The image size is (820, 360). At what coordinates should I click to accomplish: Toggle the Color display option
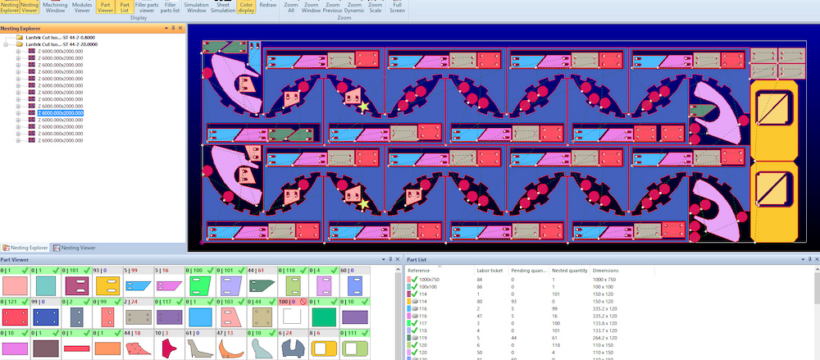pyautogui.click(x=246, y=7)
